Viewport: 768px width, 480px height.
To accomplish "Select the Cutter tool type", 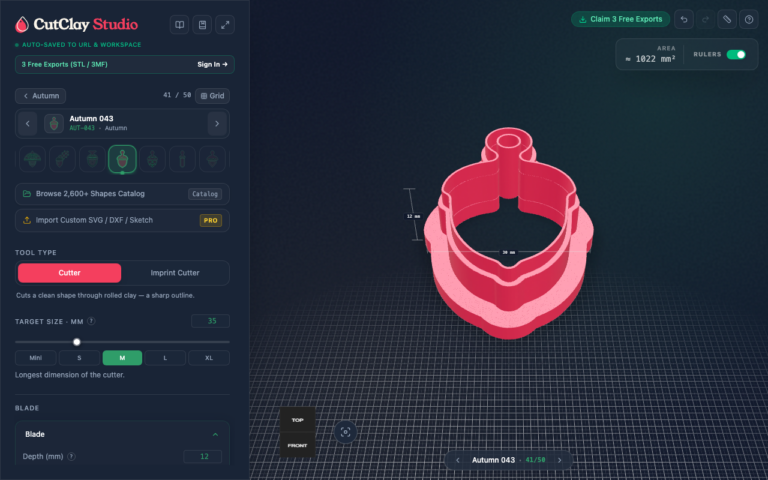I will [70, 273].
